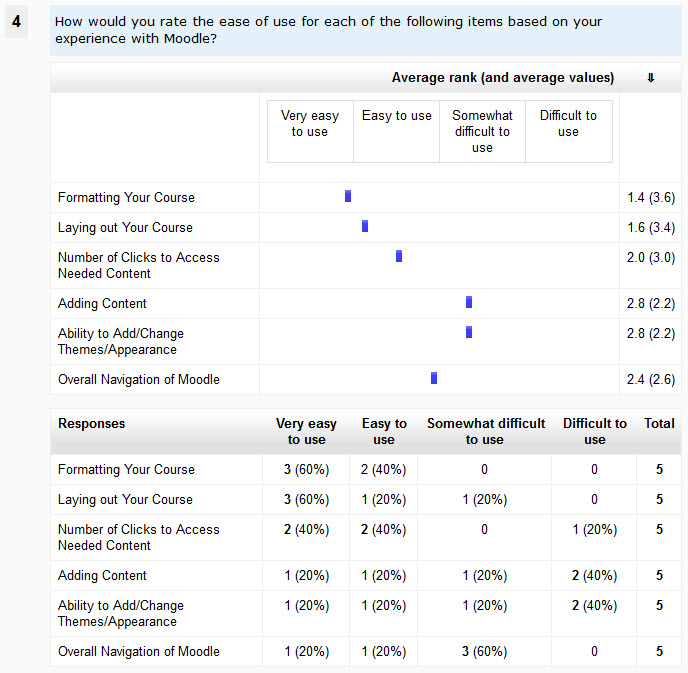Click the 'Difficult to use' box in the chart scale
The height and width of the screenshot is (673, 688).
point(568,124)
